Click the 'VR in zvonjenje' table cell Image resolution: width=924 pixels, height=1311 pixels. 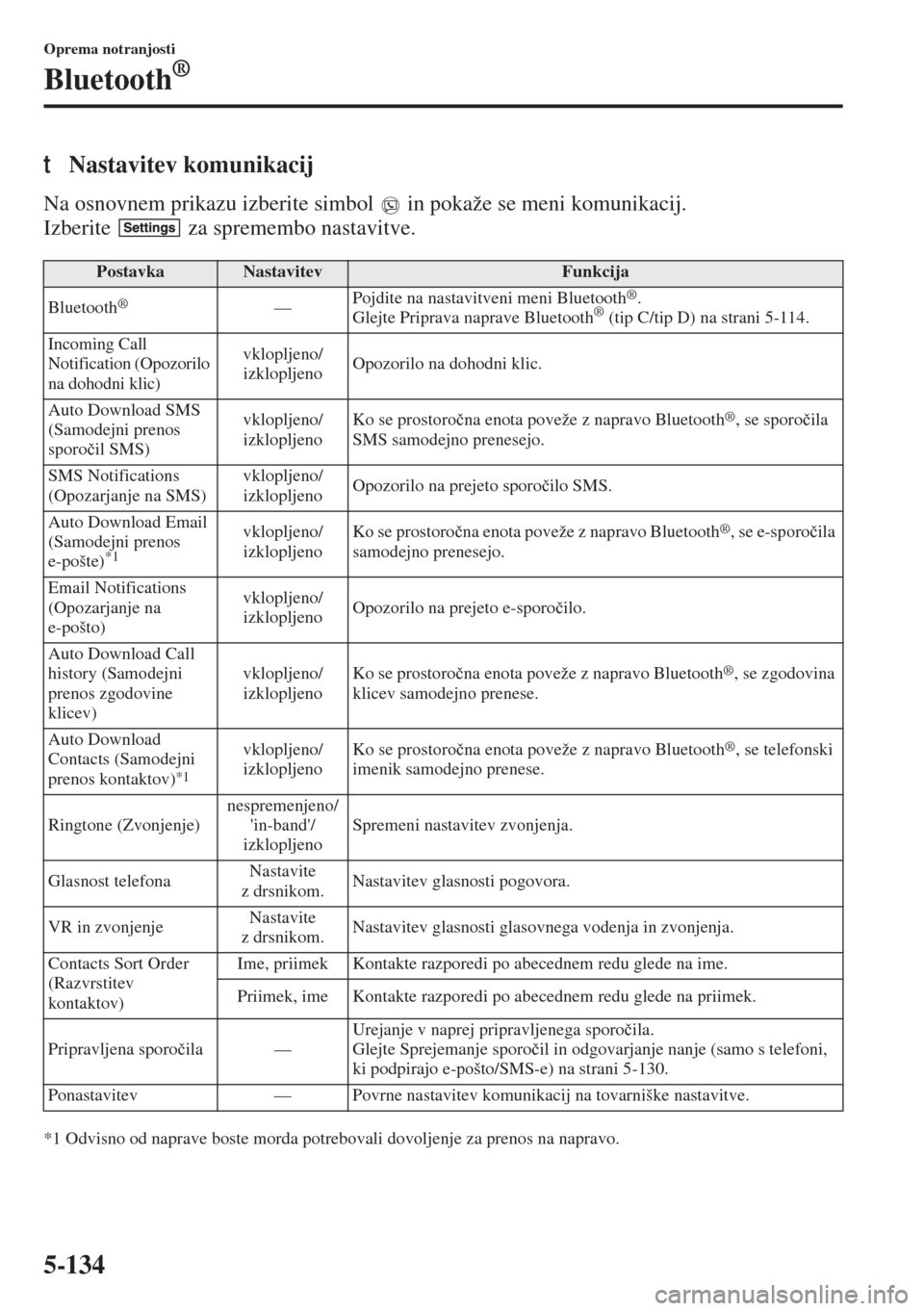click(x=130, y=928)
